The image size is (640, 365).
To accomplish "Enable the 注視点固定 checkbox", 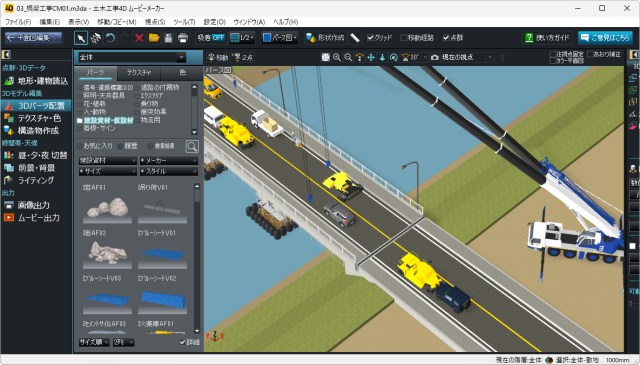I will (553, 54).
